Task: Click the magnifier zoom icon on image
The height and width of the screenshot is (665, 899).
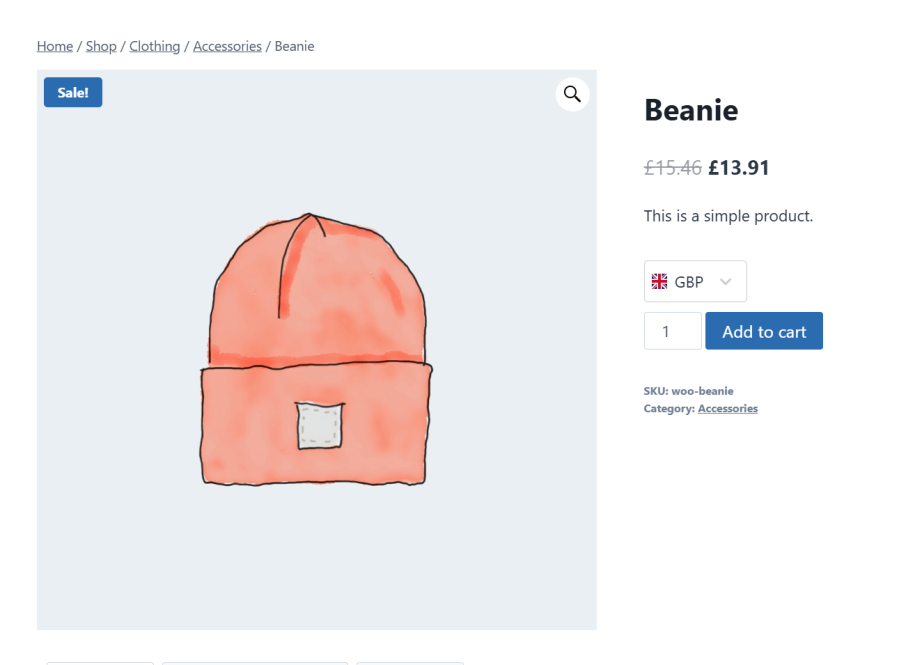Action: click(x=572, y=94)
